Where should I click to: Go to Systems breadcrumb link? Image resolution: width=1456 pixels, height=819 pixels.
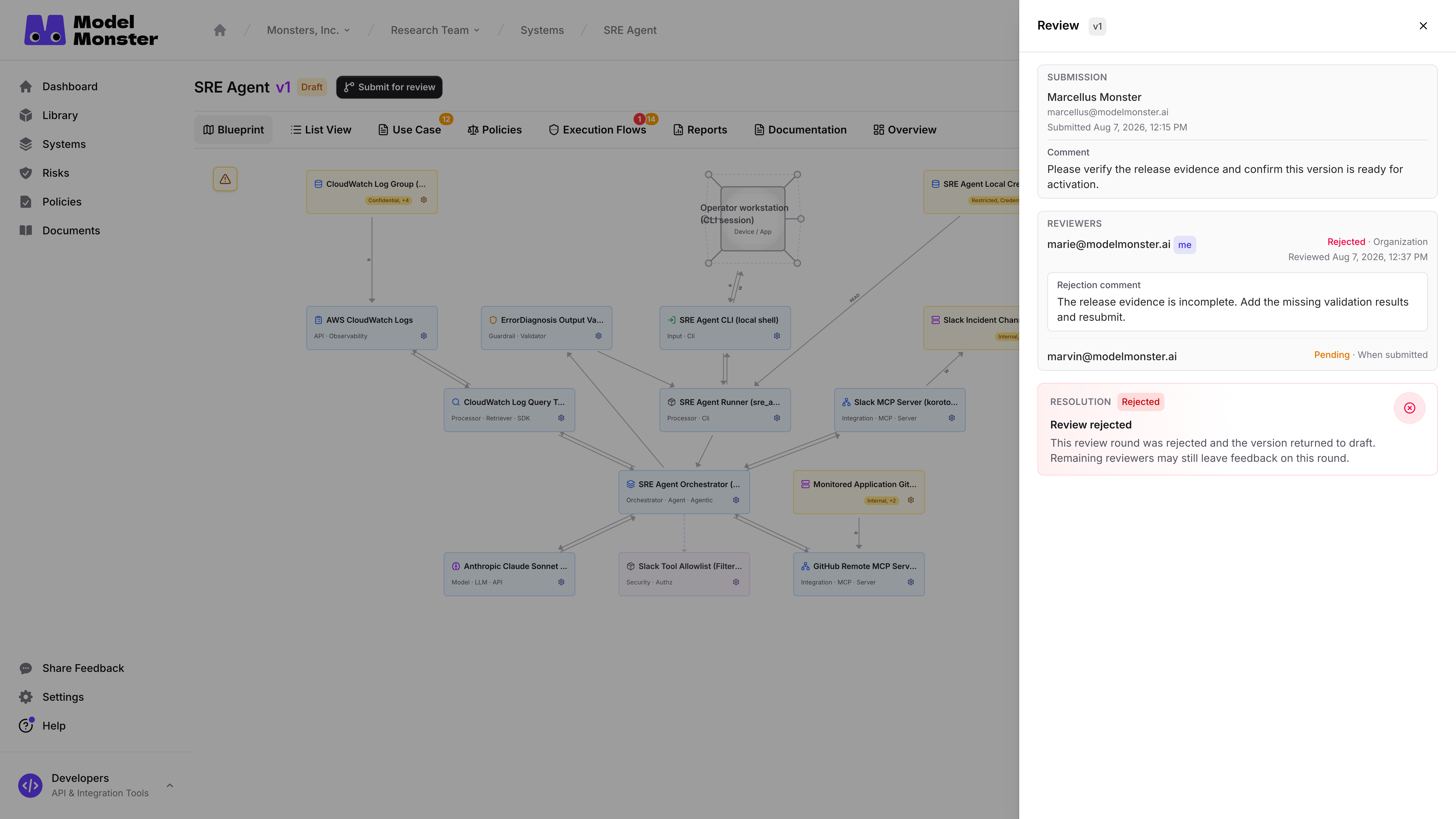542,30
